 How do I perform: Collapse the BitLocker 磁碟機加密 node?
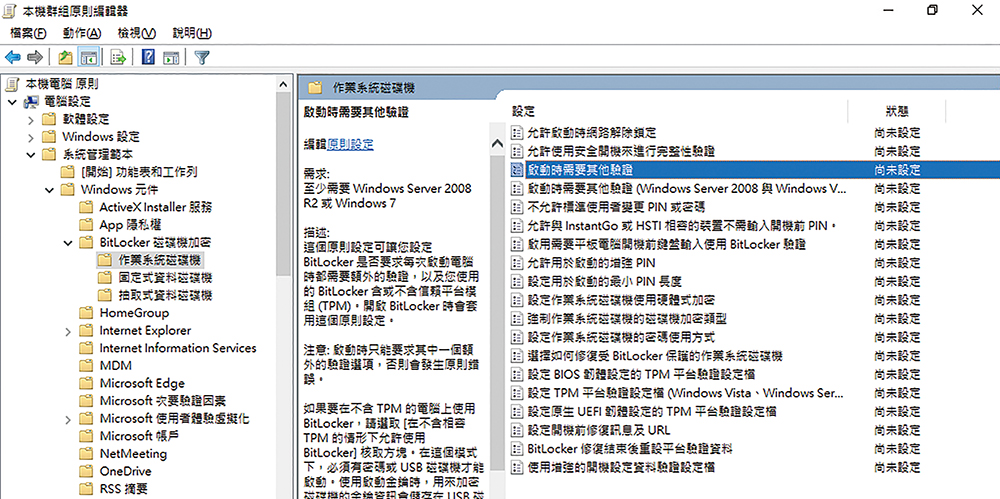[68, 242]
